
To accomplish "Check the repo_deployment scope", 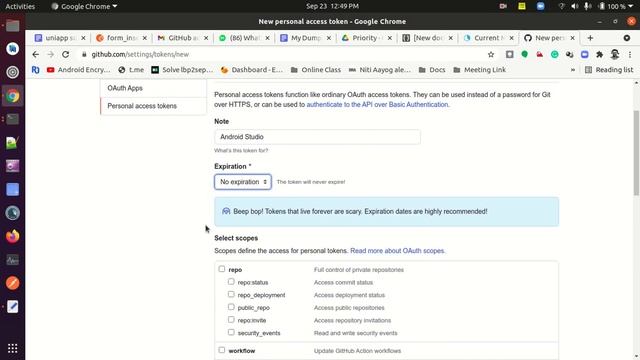I will tap(231, 294).
